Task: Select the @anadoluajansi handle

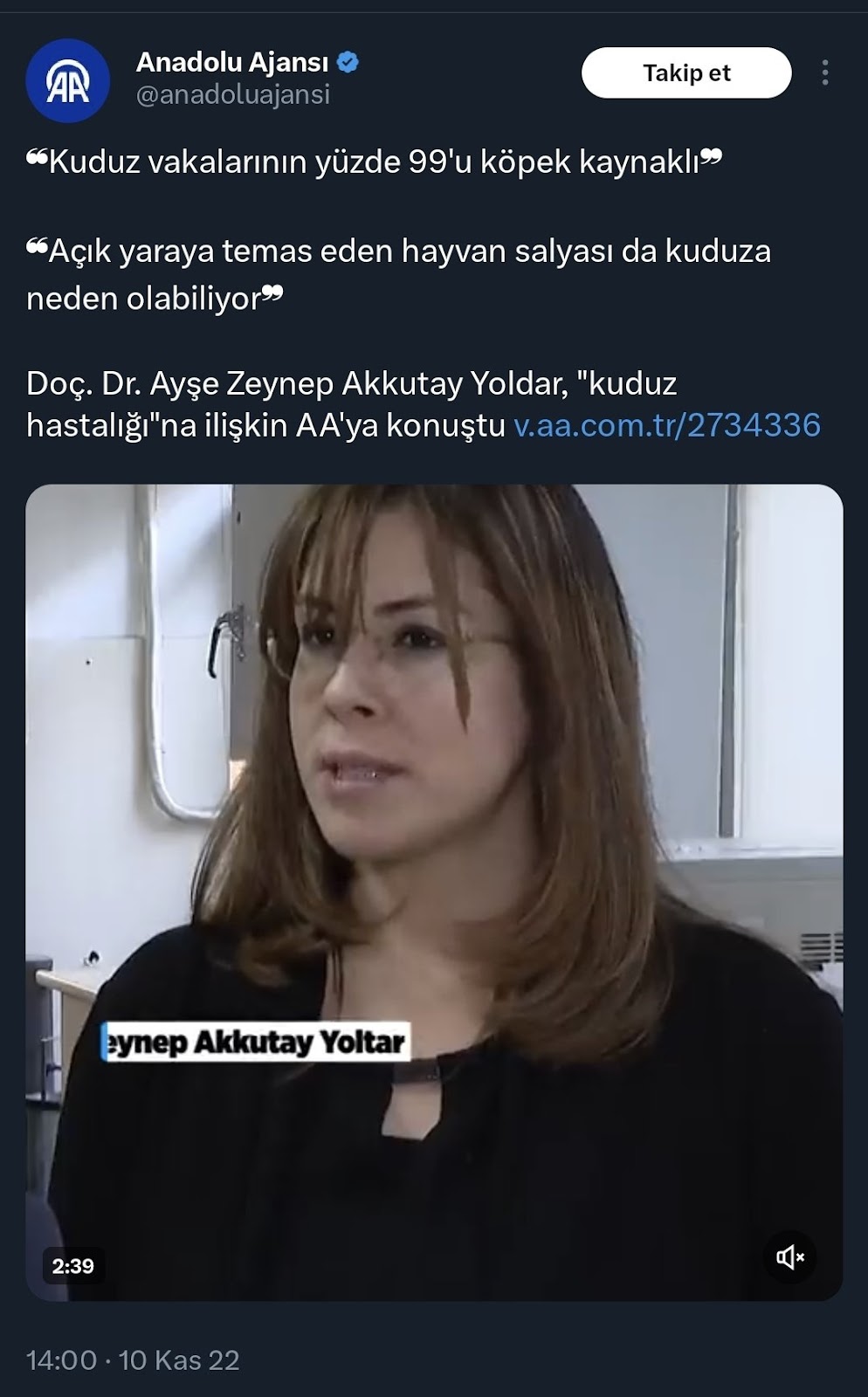Action: [233, 94]
